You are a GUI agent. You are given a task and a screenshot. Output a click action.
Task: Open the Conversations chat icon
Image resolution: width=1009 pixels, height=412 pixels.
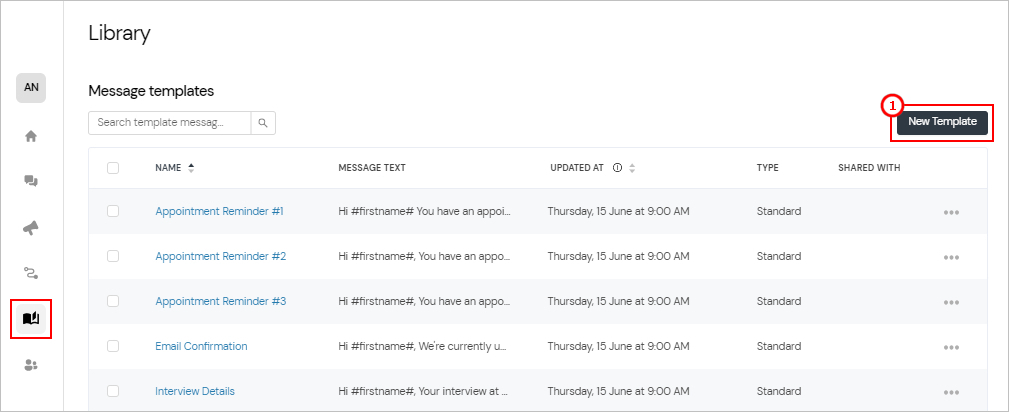click(31, 181)
